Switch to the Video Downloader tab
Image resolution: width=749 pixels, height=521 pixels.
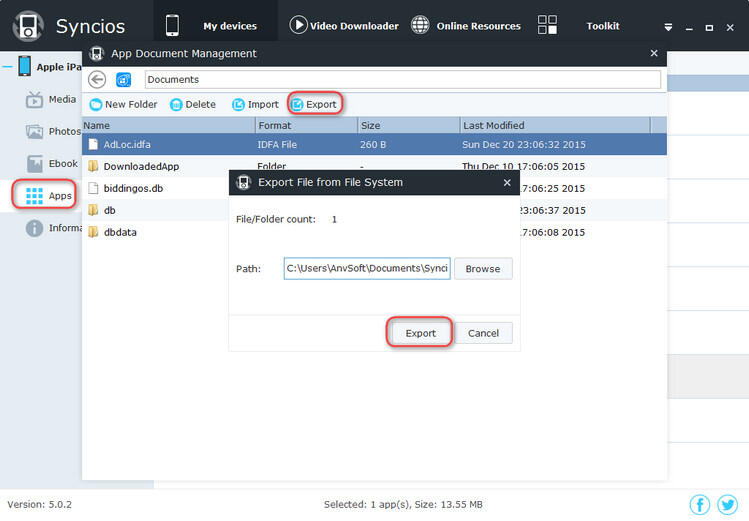click(x=344, y=26)
